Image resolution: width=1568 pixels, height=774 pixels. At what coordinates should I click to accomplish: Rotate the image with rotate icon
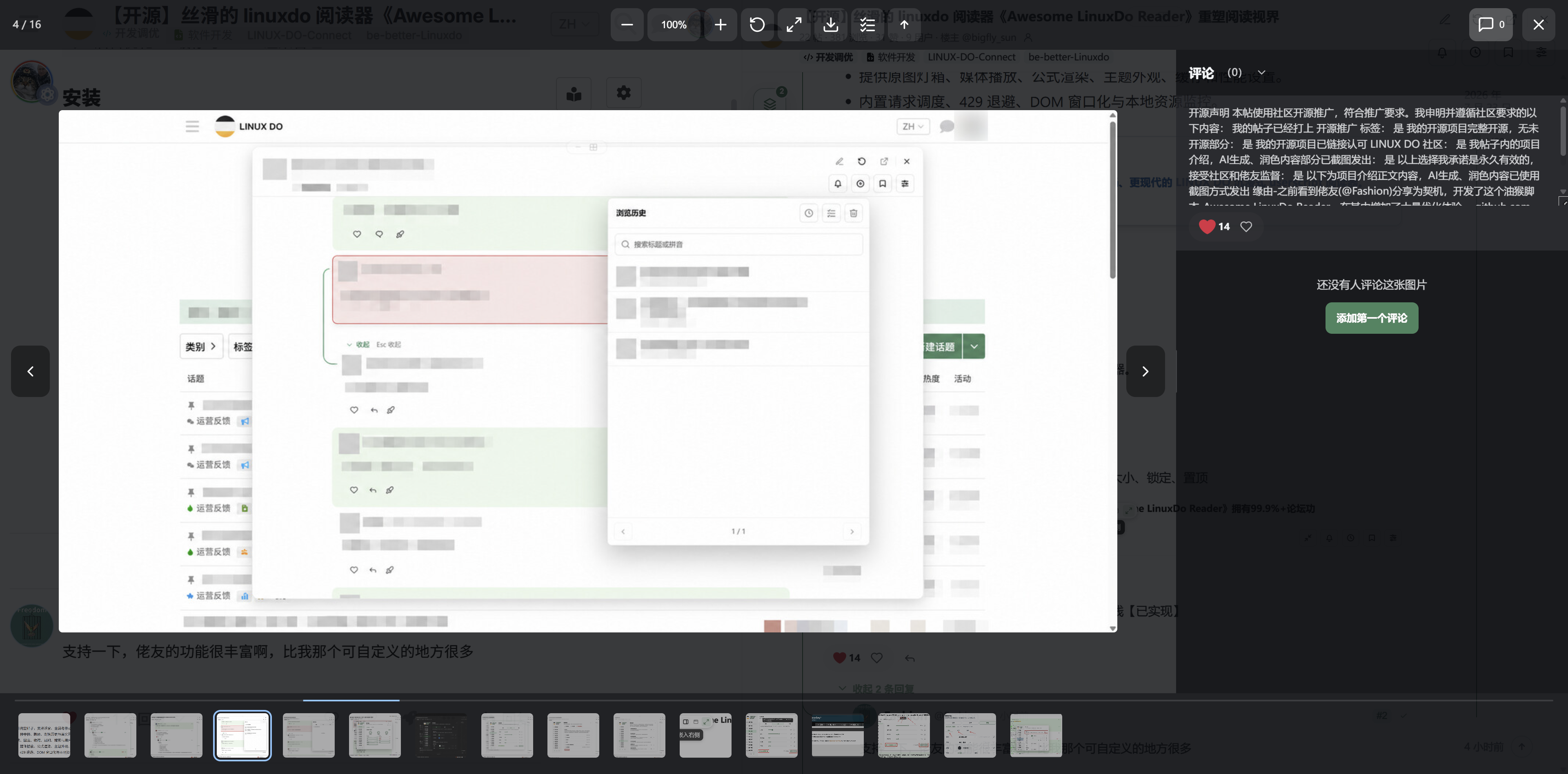pos(757,25)
